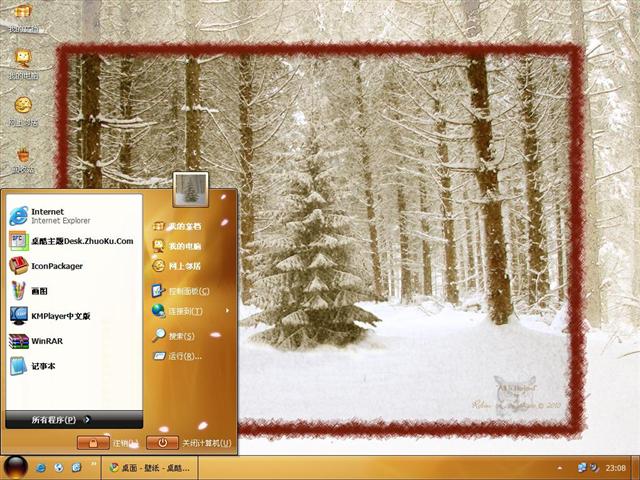Select the recycle bin desktop icon
The height and width of the screenshot is (480, 640).
[23, 160]
